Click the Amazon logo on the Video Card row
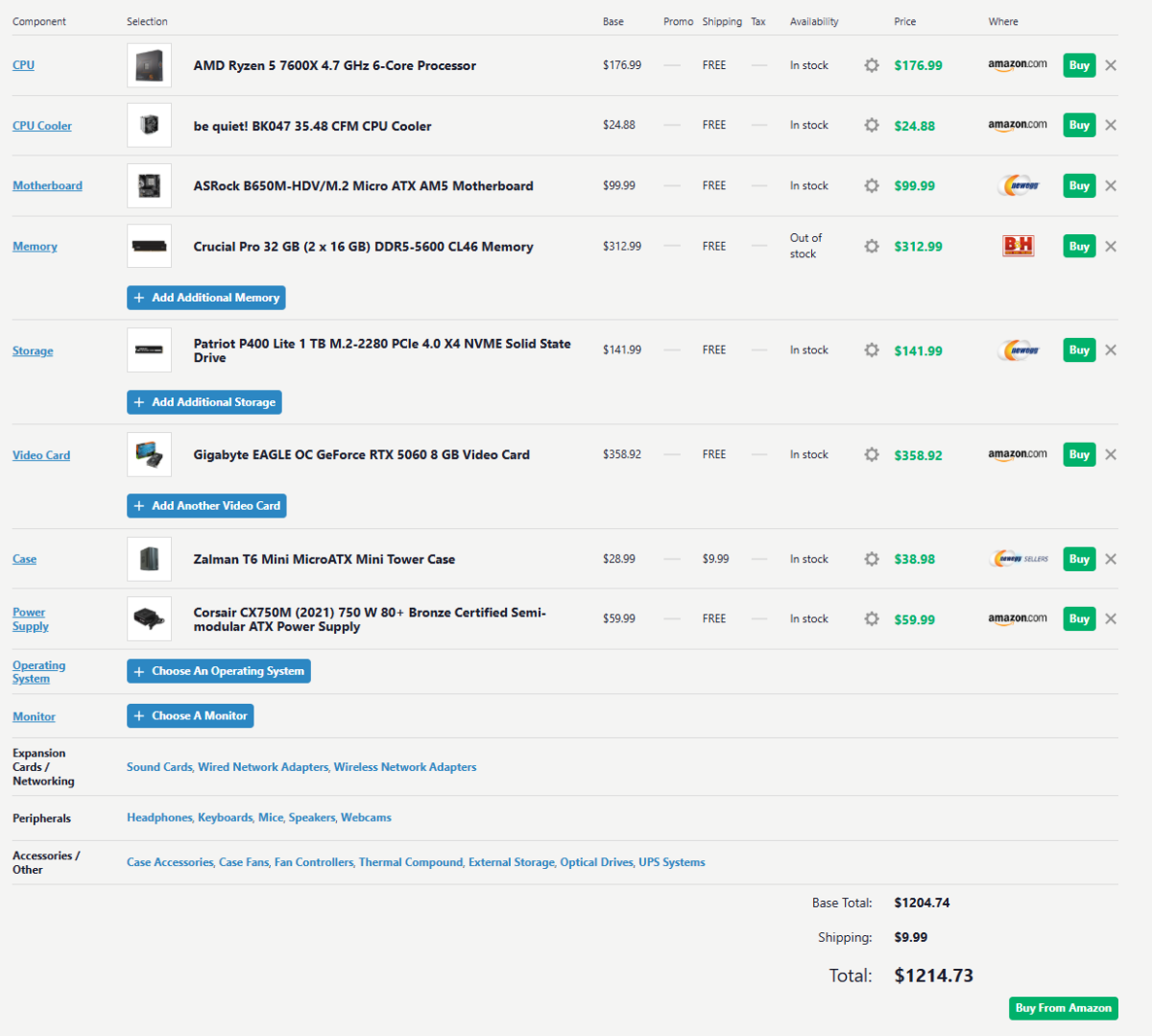Screen dimensions: 1152x1036 [1017, 454]
